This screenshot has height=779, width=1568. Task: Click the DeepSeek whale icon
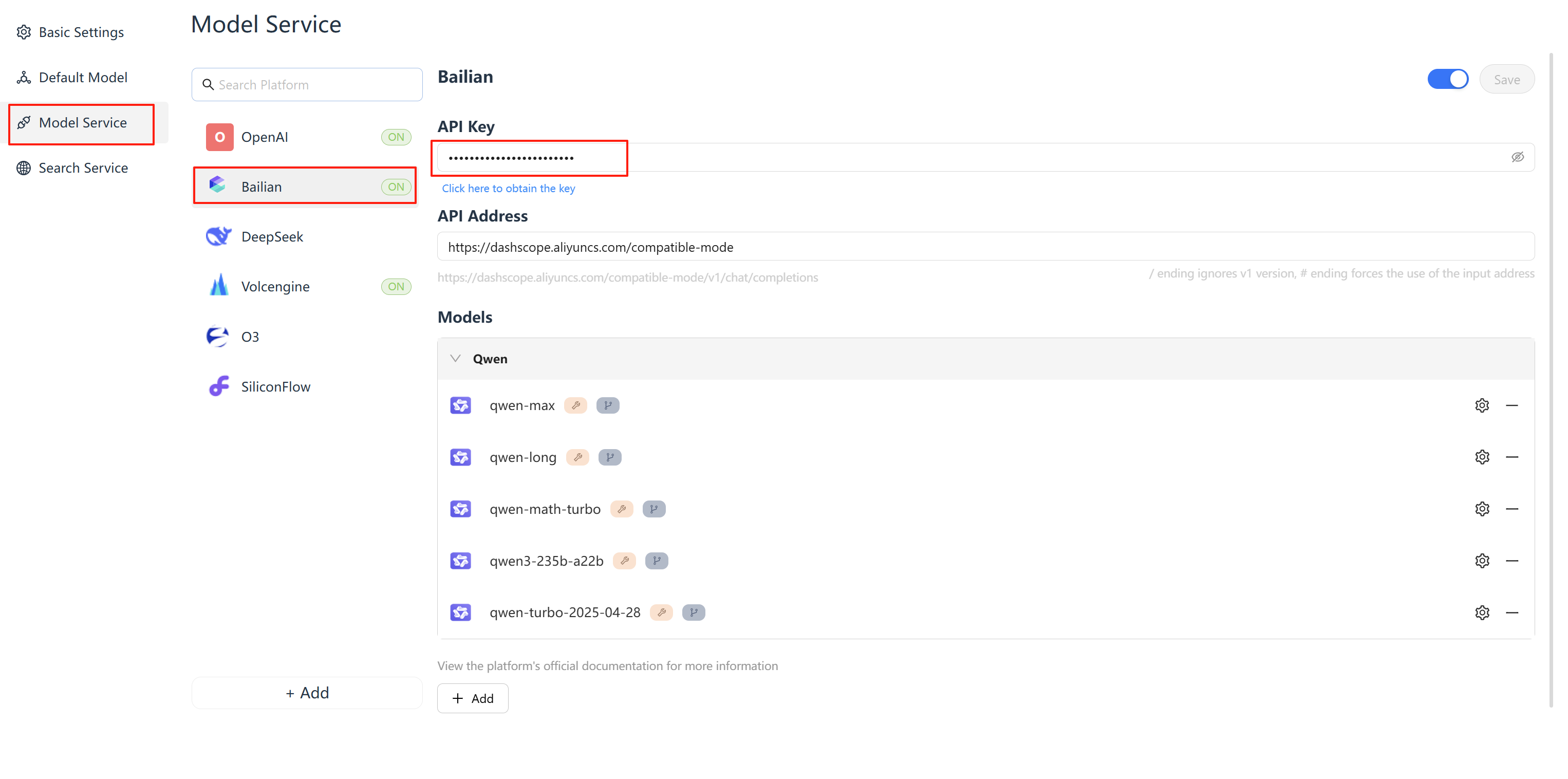point(218,236)
